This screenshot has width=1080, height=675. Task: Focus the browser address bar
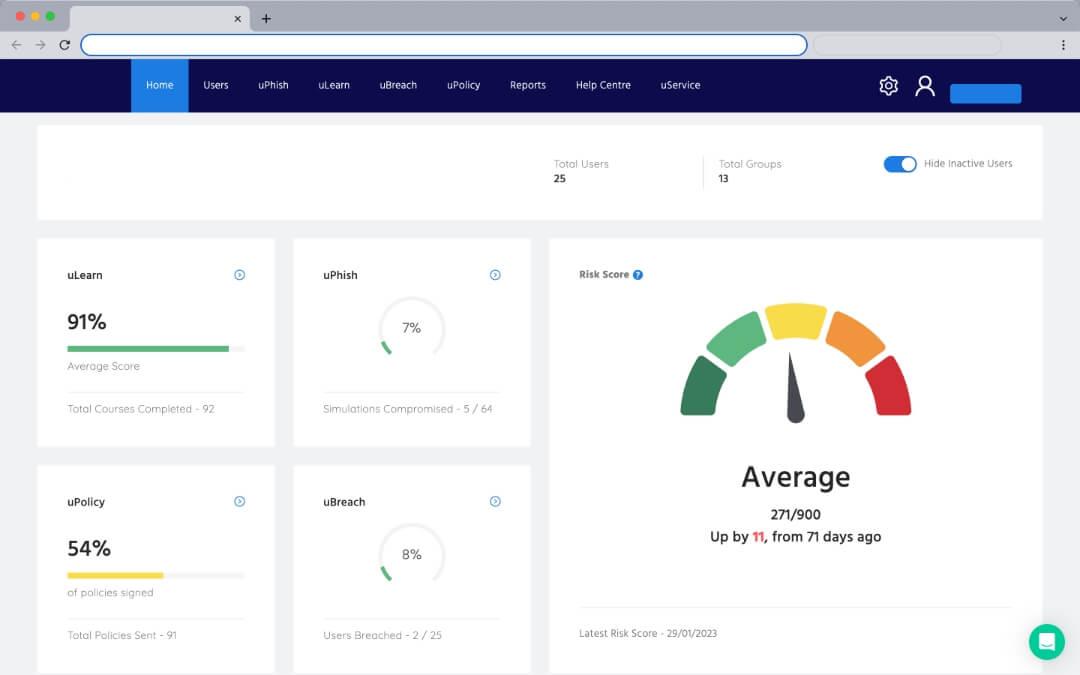(x=444, y=45)
